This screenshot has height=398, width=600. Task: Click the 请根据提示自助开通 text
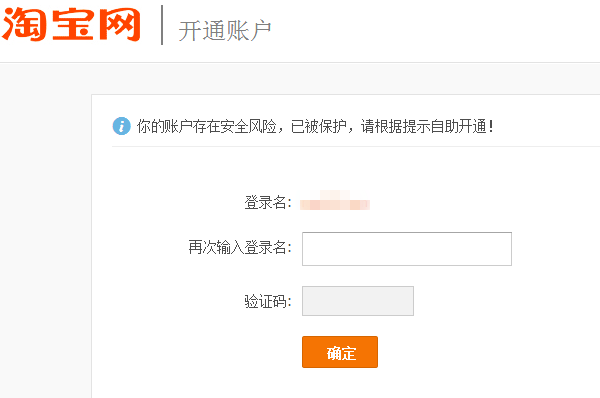tap(424, 126)
